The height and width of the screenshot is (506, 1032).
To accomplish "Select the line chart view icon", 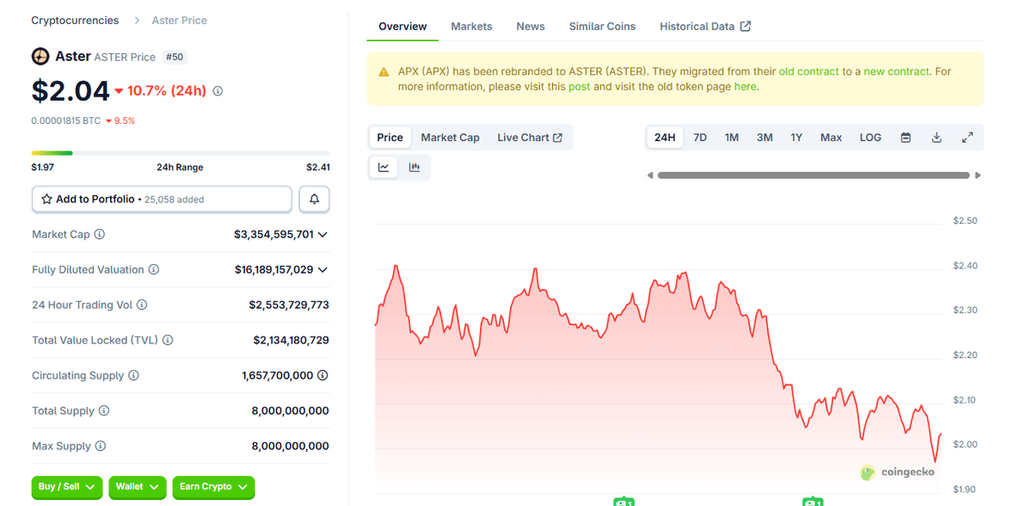I will (384, 168).
